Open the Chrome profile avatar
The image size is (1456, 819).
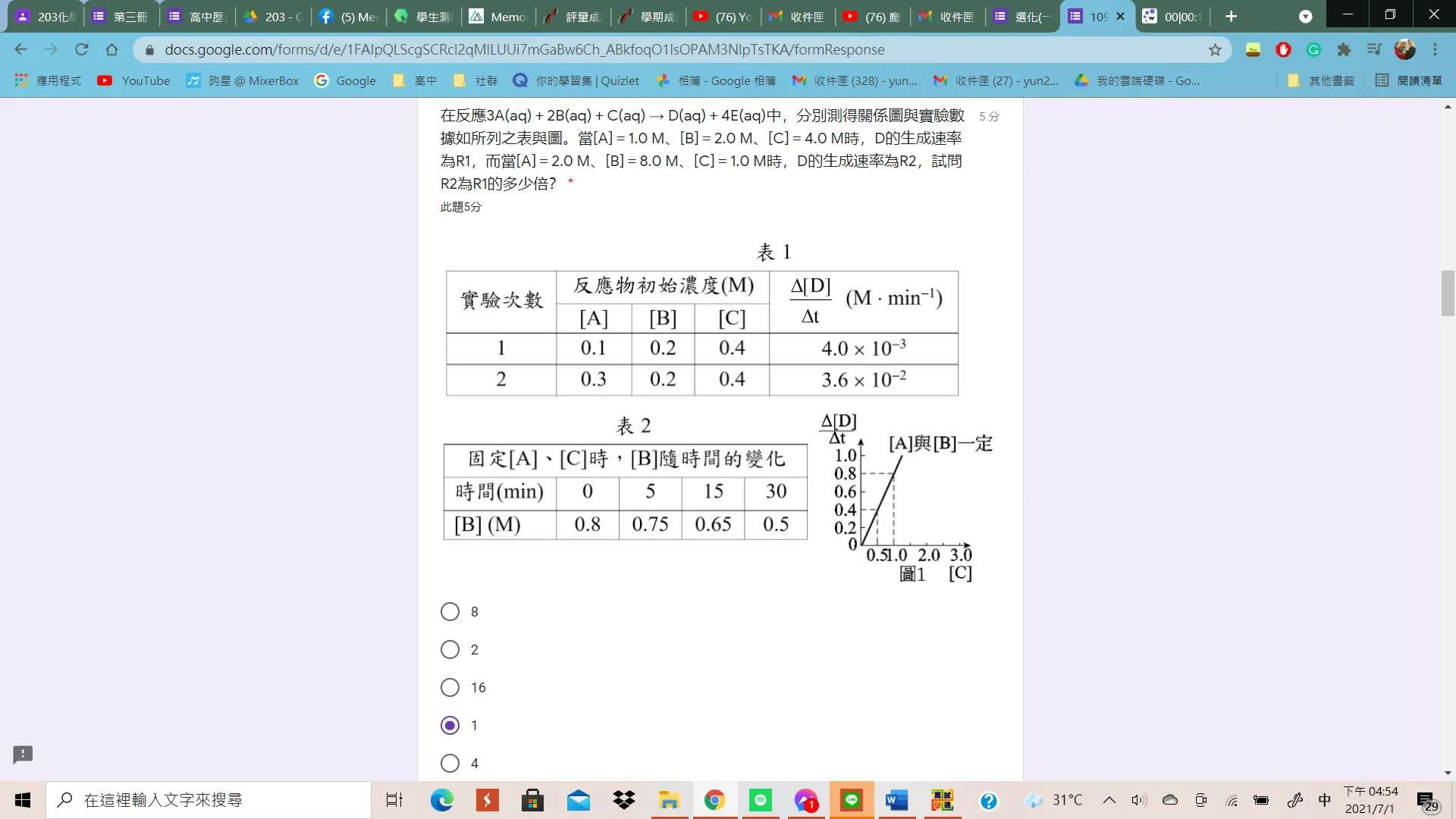(1404, 49)
